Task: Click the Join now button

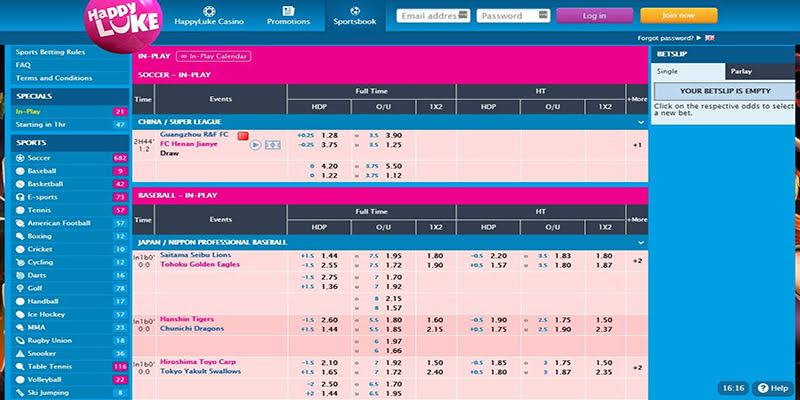Action: (x=679, y=16)
